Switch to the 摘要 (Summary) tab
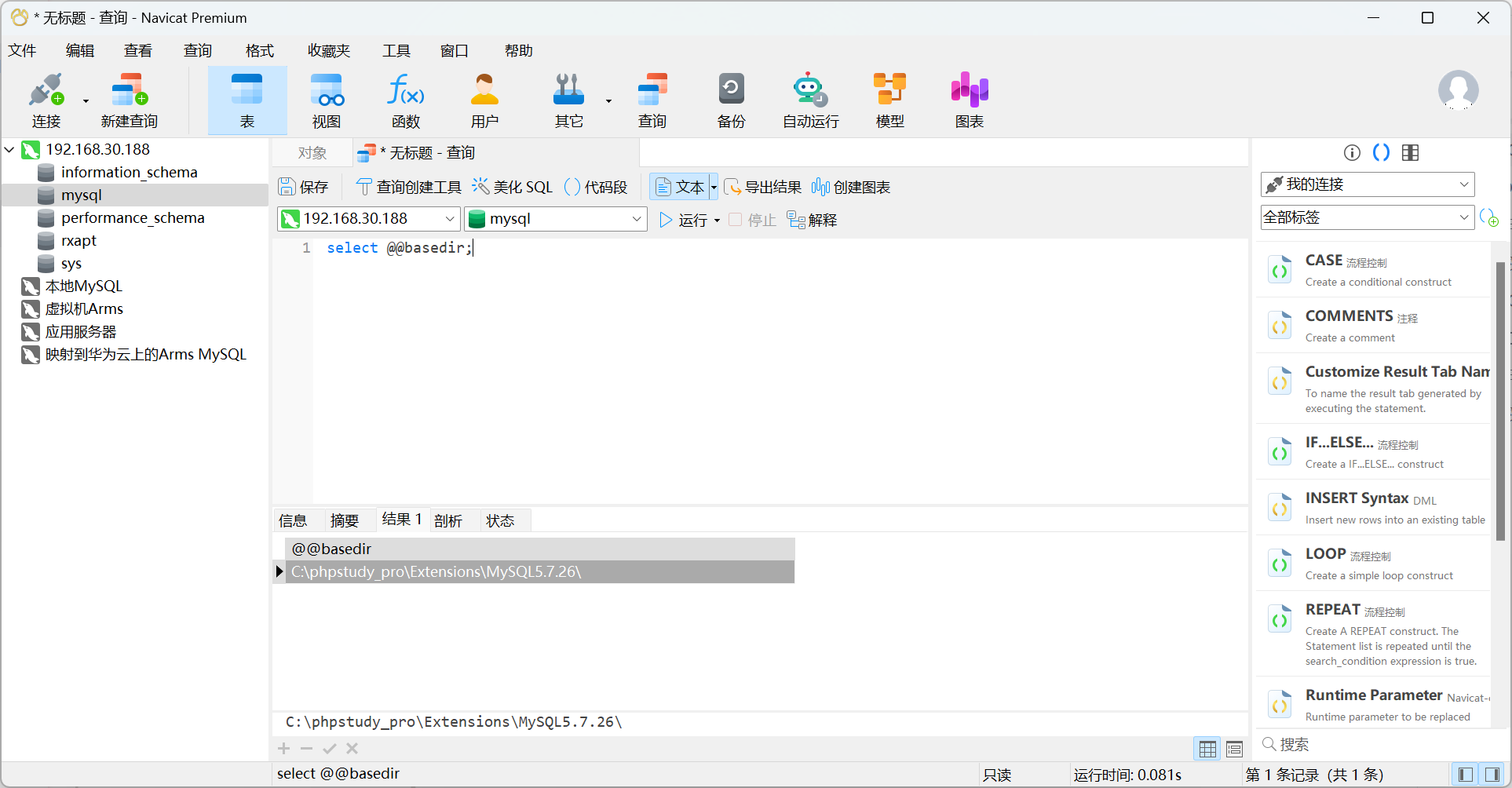Image resolution: width=1512 pixels, height=788 pixels. point(345,520)
